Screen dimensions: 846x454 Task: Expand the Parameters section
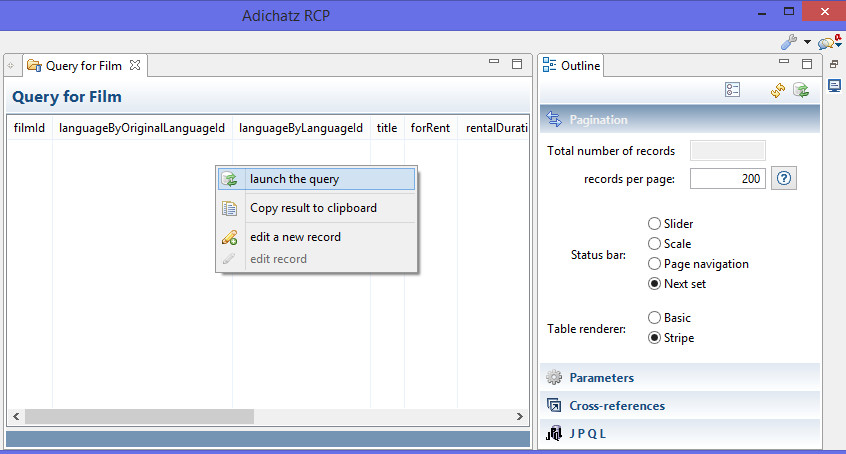[x=601, y=378]
